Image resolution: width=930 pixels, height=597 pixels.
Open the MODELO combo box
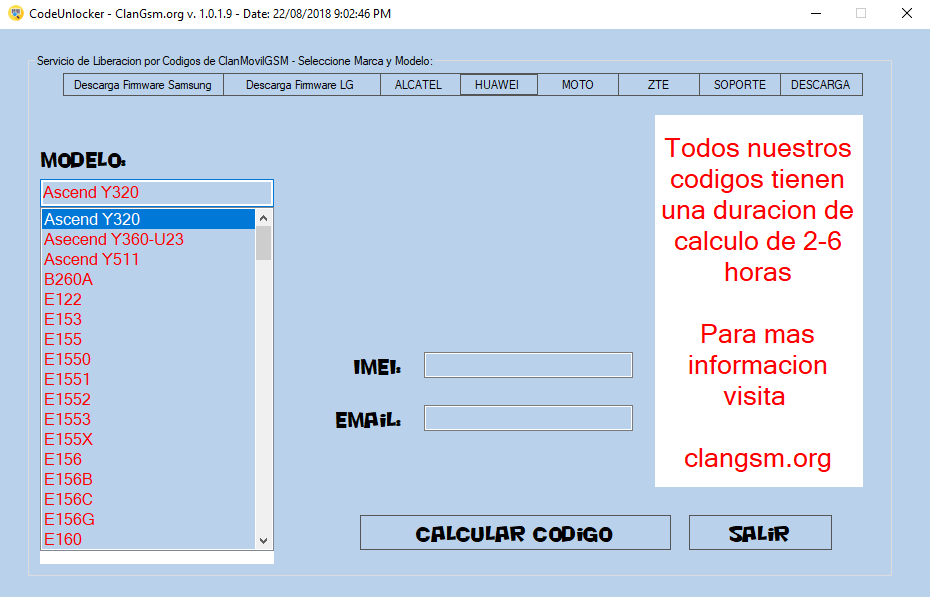pyautogui.click(x=155, y=192)
